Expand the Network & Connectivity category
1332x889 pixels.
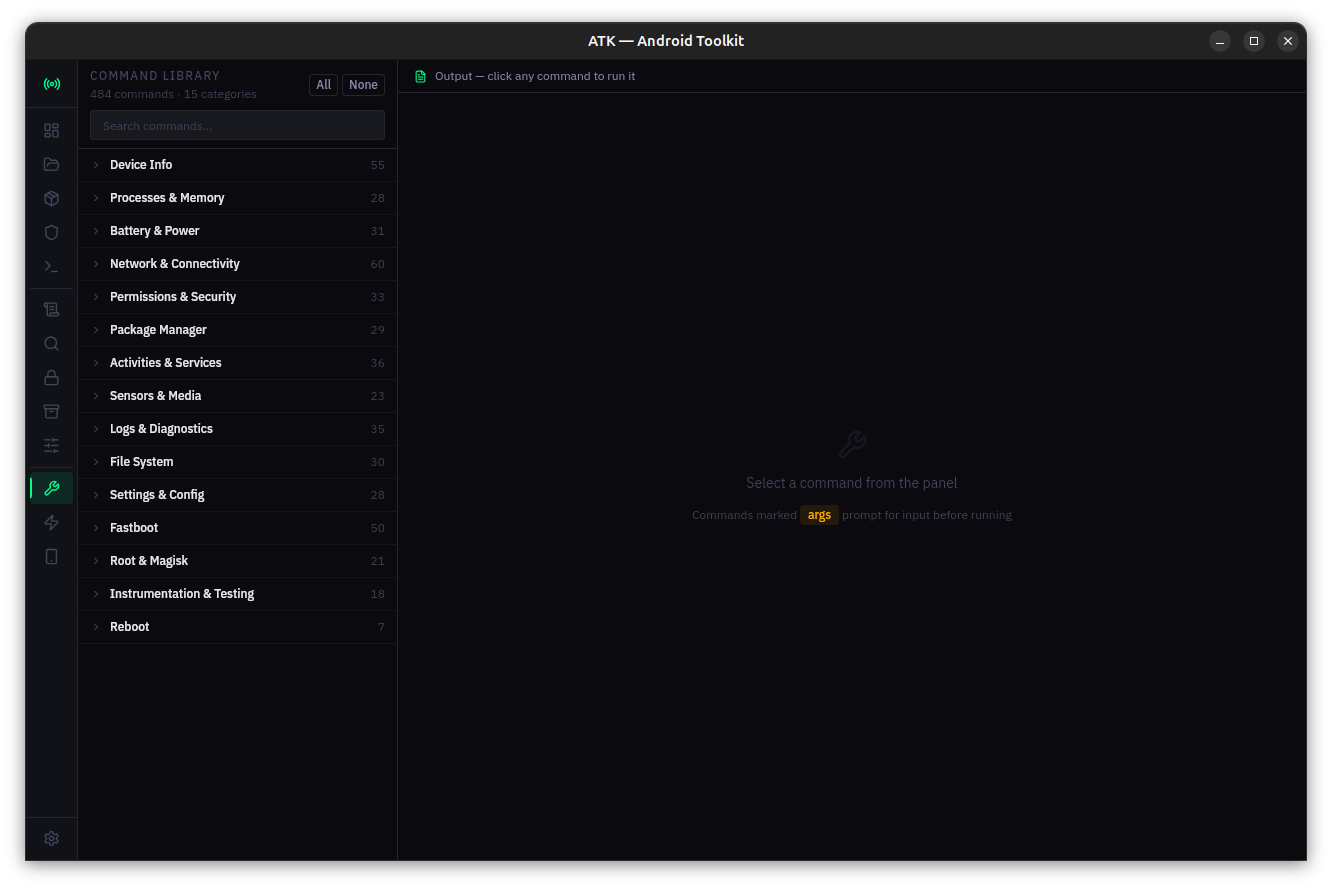click(238, 264)
